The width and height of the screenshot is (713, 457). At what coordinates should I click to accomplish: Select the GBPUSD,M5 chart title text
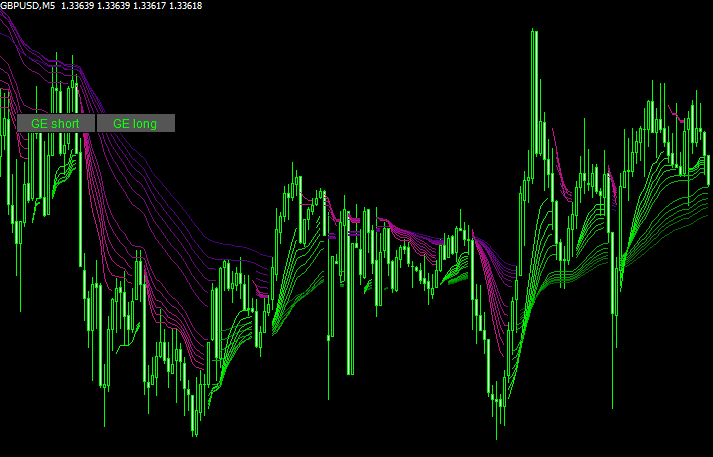(27, 6)
